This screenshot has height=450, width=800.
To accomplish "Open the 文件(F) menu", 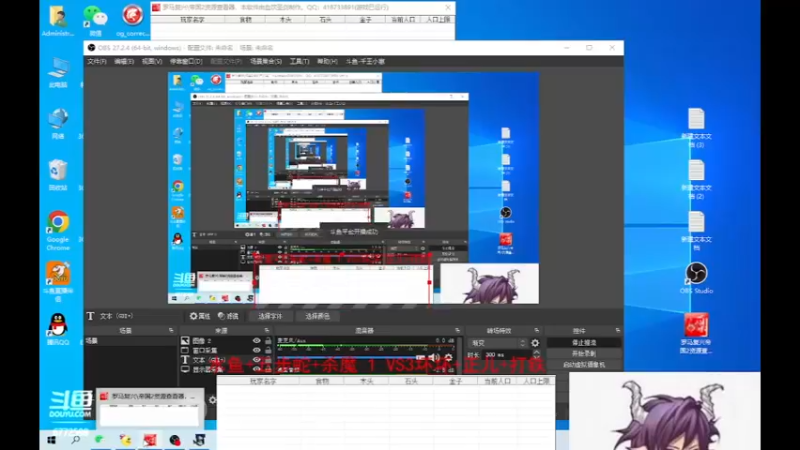I will [x=96, y=61].
